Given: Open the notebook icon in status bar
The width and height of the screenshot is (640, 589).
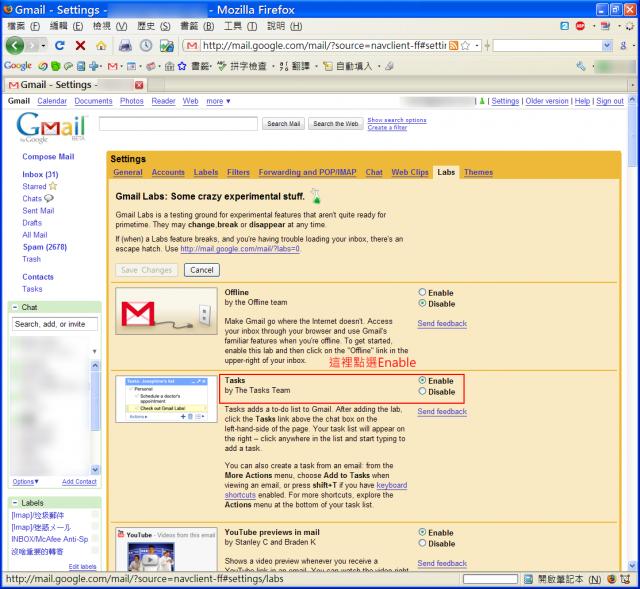Looking at the screenshot, I should point(528,579).
